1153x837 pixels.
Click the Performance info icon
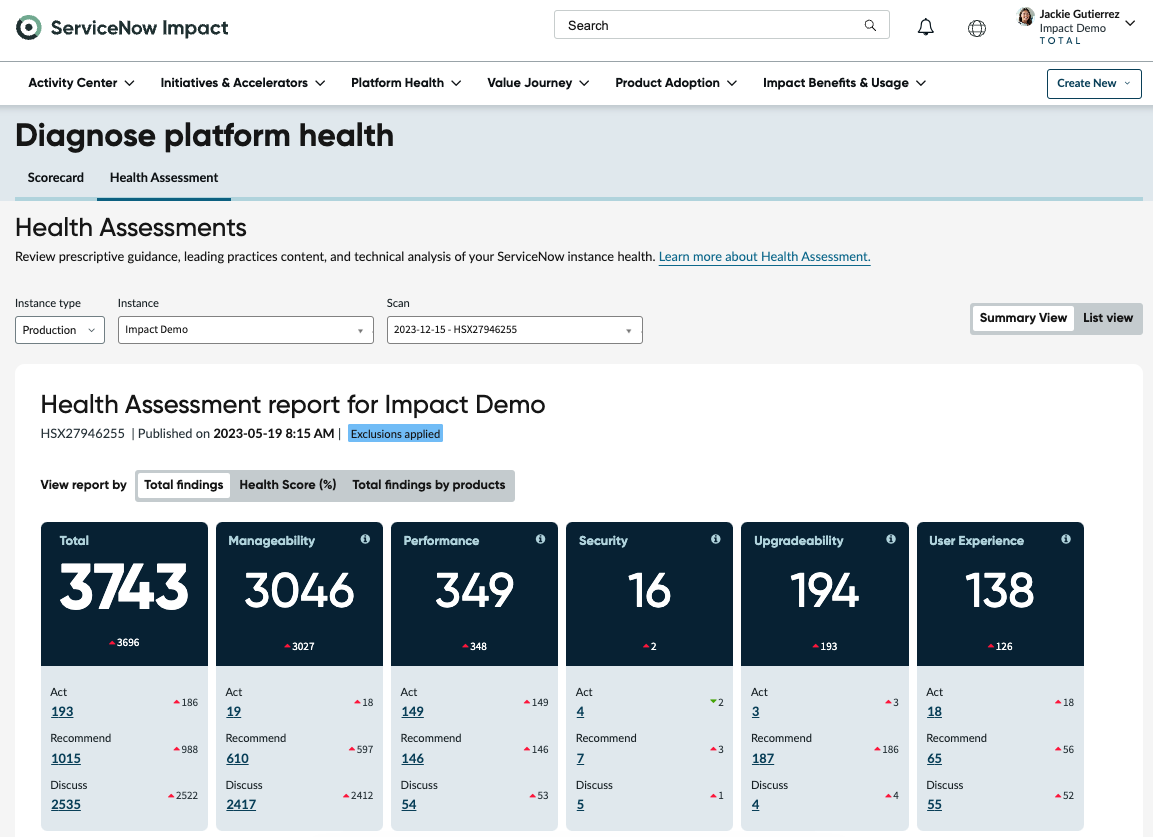click(540, 539)
